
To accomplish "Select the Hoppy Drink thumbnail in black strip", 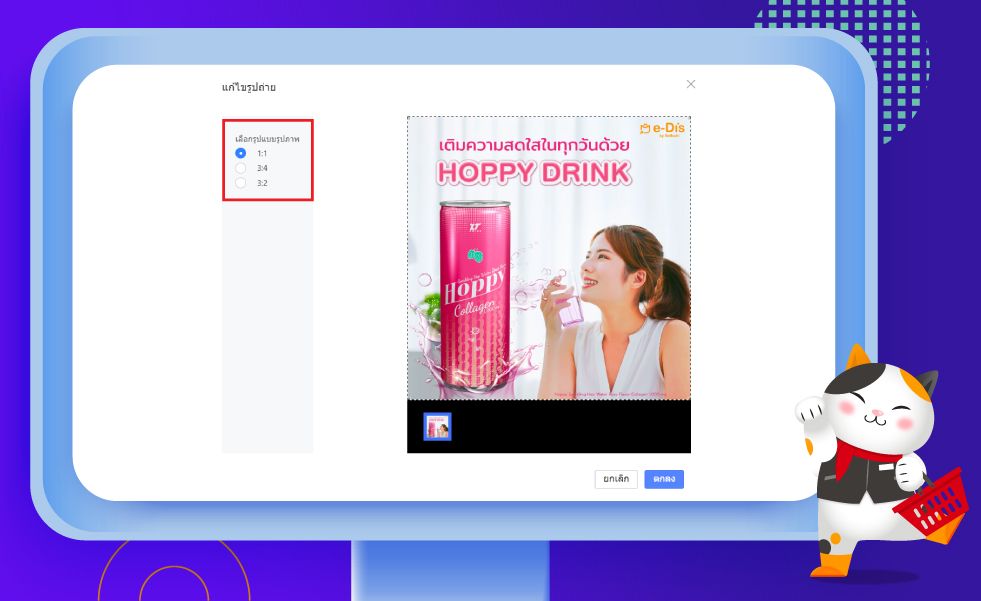I will point(437,427).
